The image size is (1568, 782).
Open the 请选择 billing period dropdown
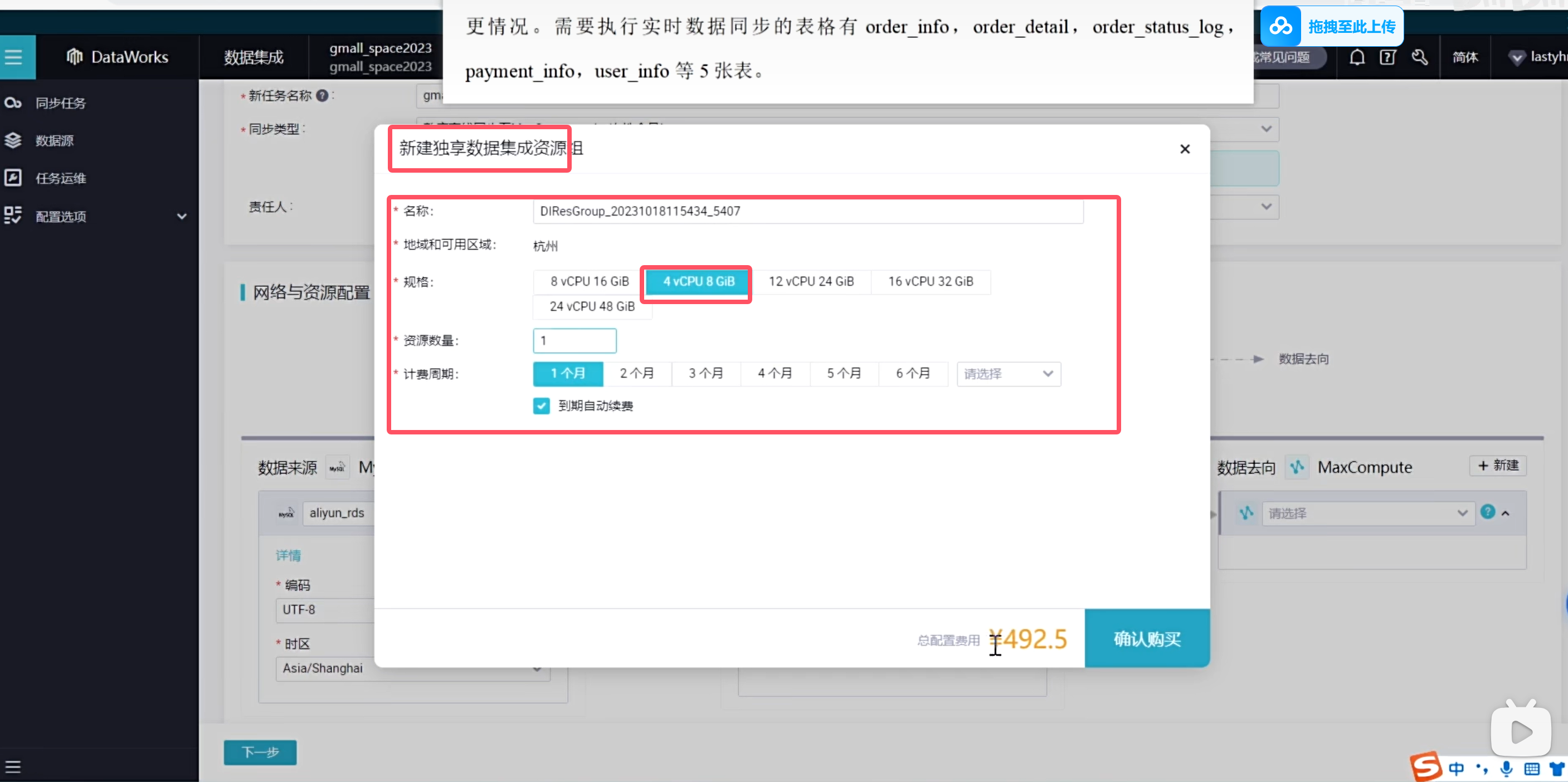coord(1008,374)
